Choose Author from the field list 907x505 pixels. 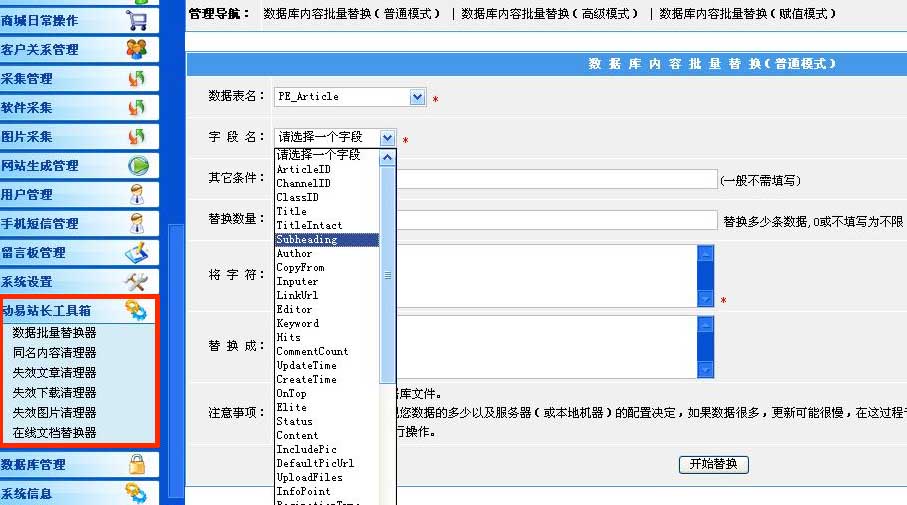point(327,253)
